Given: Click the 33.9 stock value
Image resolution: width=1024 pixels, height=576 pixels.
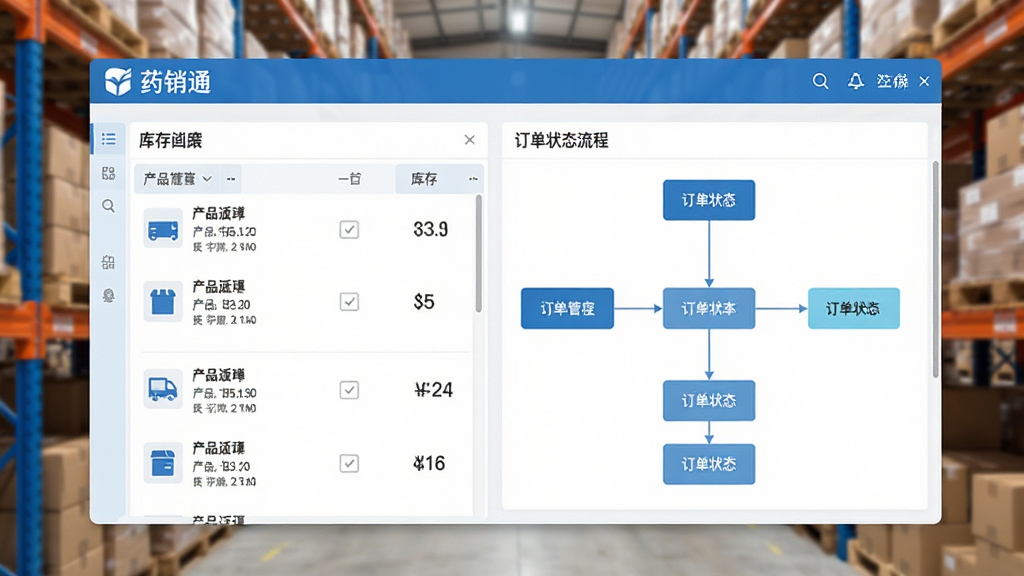Looking at the screenshot, I should (x=430, y=229).
